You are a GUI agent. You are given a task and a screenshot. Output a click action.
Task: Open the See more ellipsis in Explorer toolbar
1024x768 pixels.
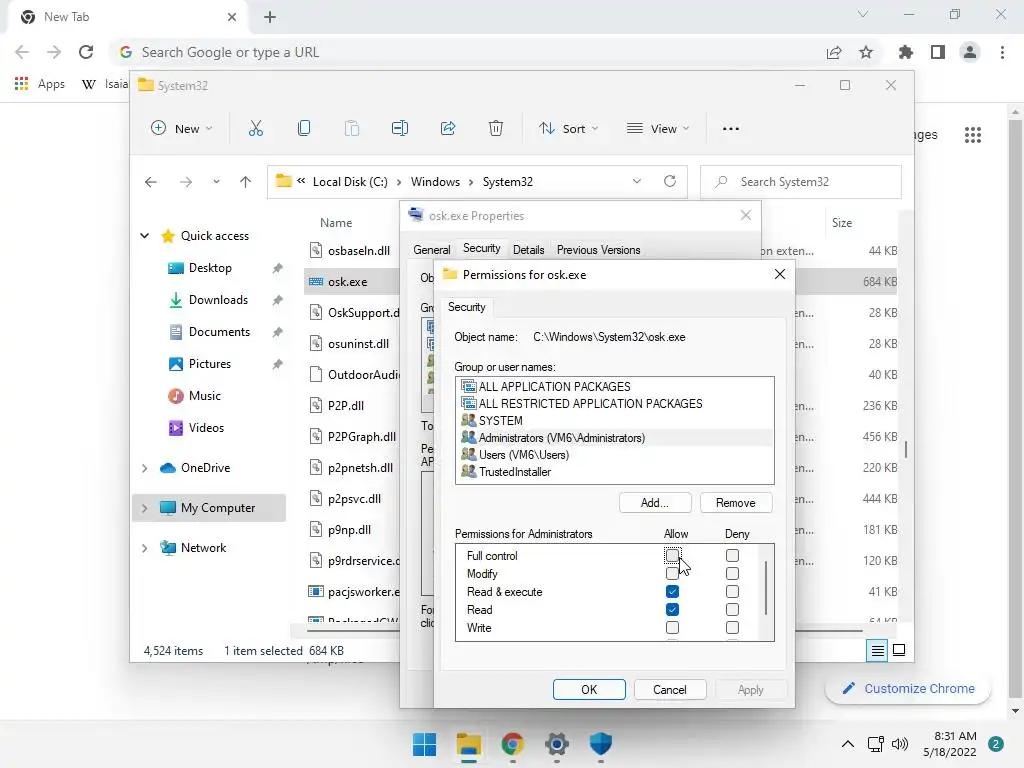[731, 129]
